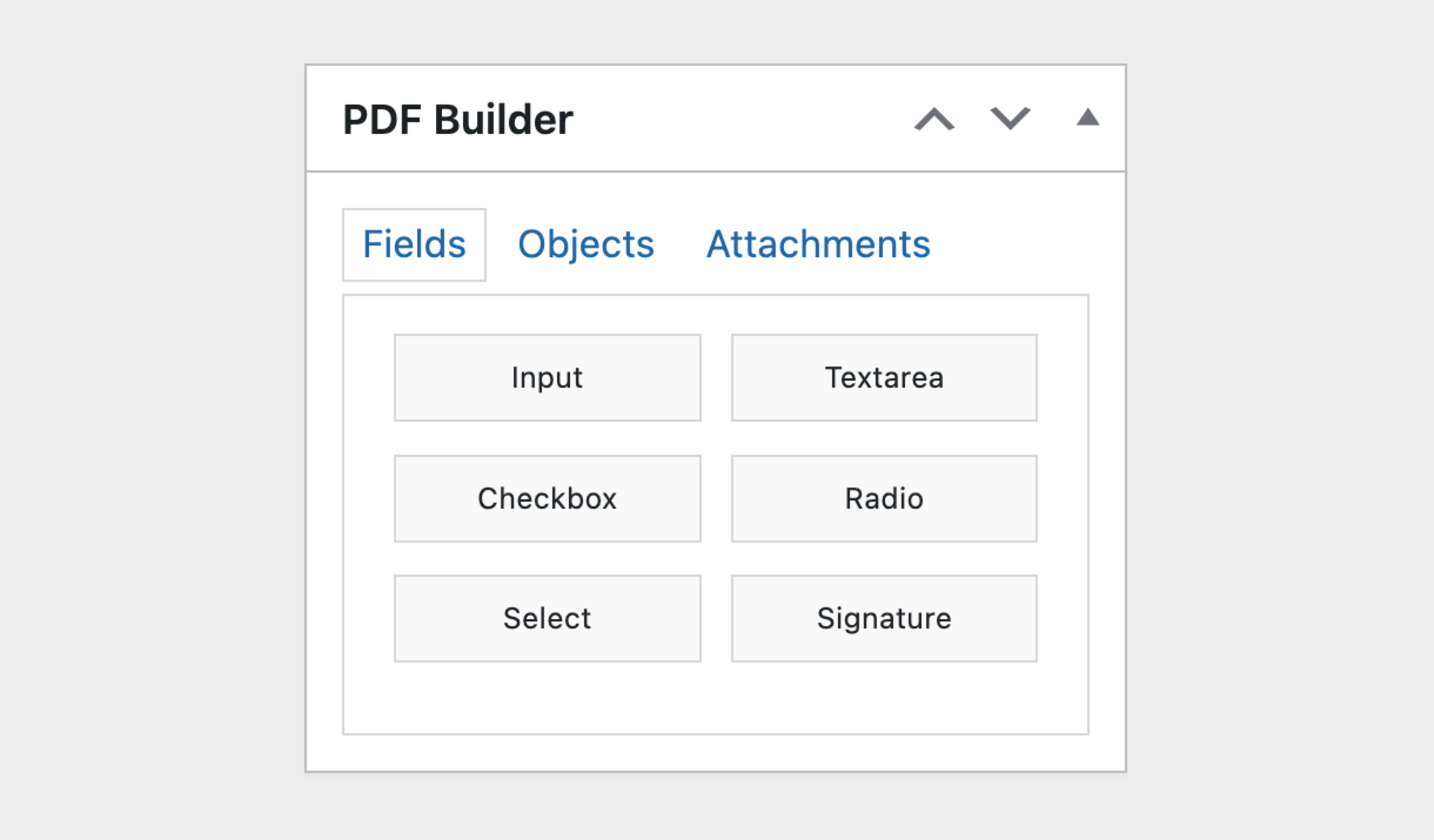Image resolution: width=1434 pixels, height=840 pixels.
Task: Add a Checkbox field
Action: pos(547,499)
